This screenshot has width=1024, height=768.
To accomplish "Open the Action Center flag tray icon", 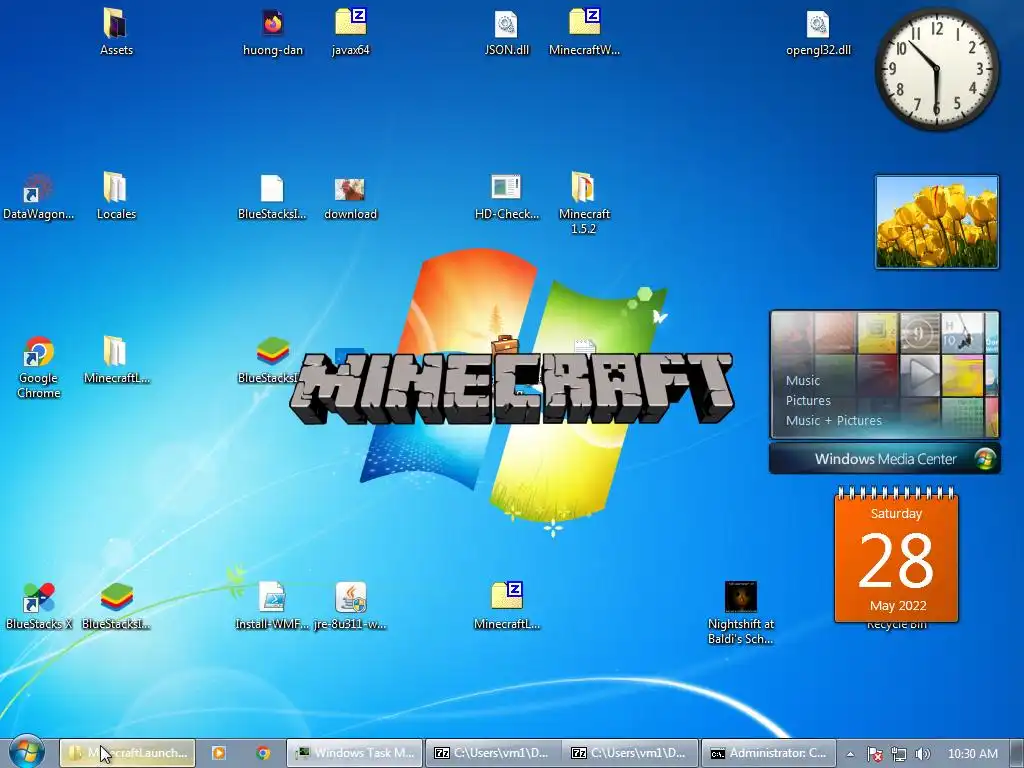I will (874, 754).
